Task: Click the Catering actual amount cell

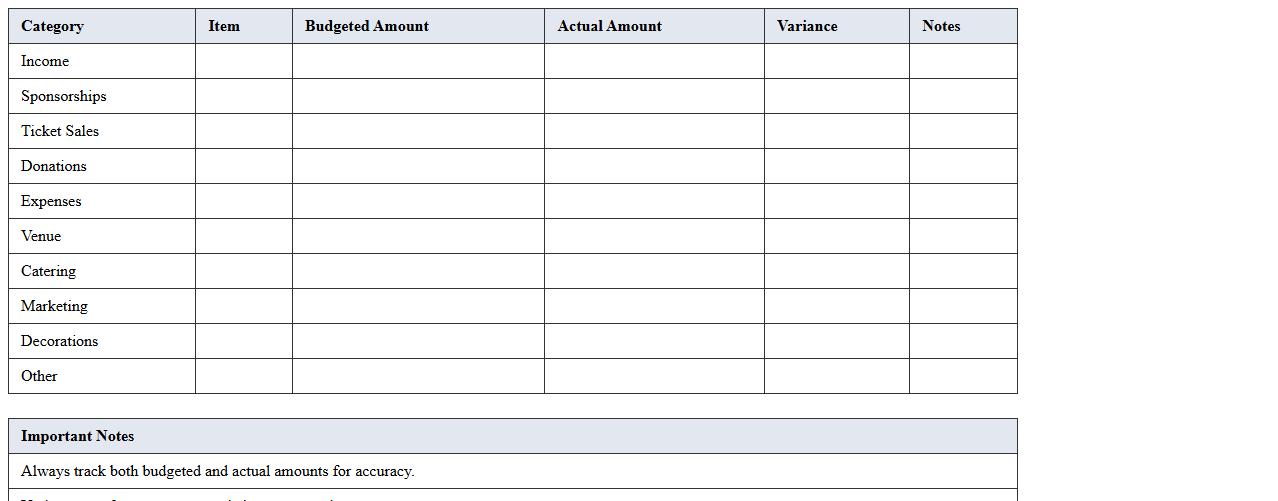Action: coord(654,271)
